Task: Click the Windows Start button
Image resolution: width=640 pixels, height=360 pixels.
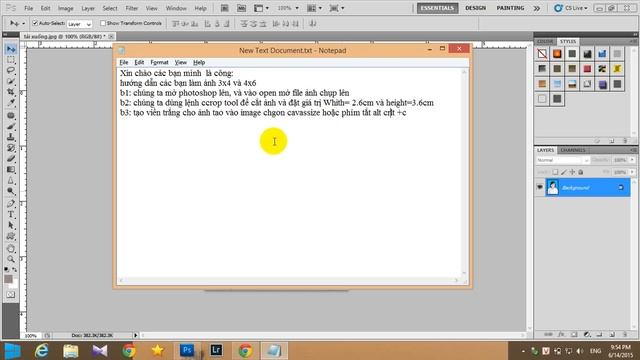Action: click(12, 351)
